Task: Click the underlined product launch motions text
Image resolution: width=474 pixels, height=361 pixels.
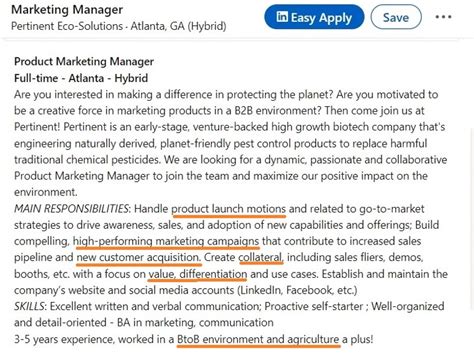Action: click(229, 209)
